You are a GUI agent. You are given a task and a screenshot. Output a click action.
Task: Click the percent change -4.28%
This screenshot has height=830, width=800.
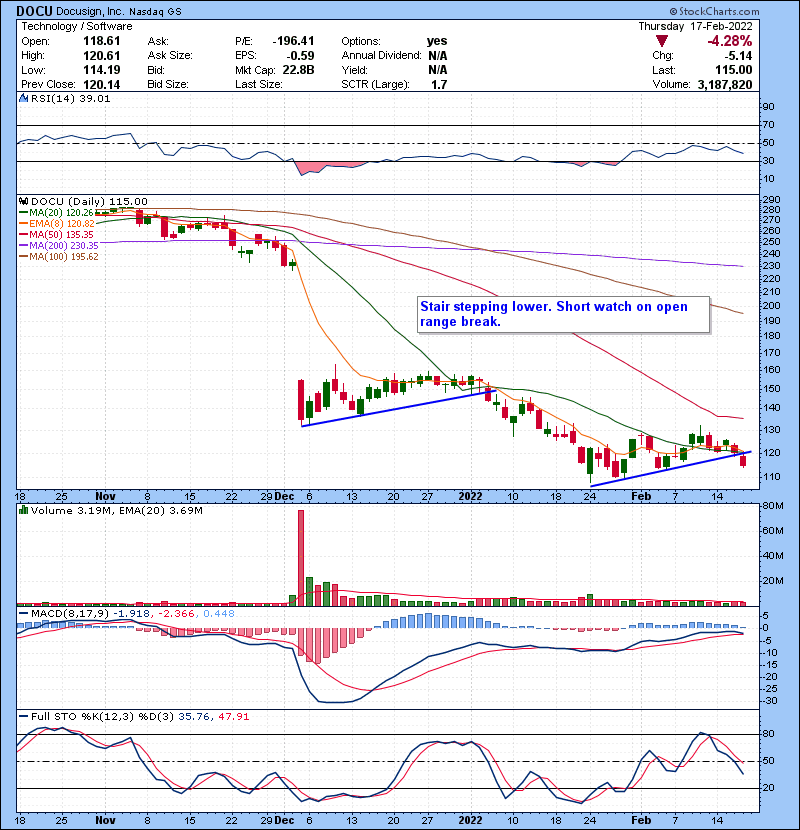(x=730, y=41)
